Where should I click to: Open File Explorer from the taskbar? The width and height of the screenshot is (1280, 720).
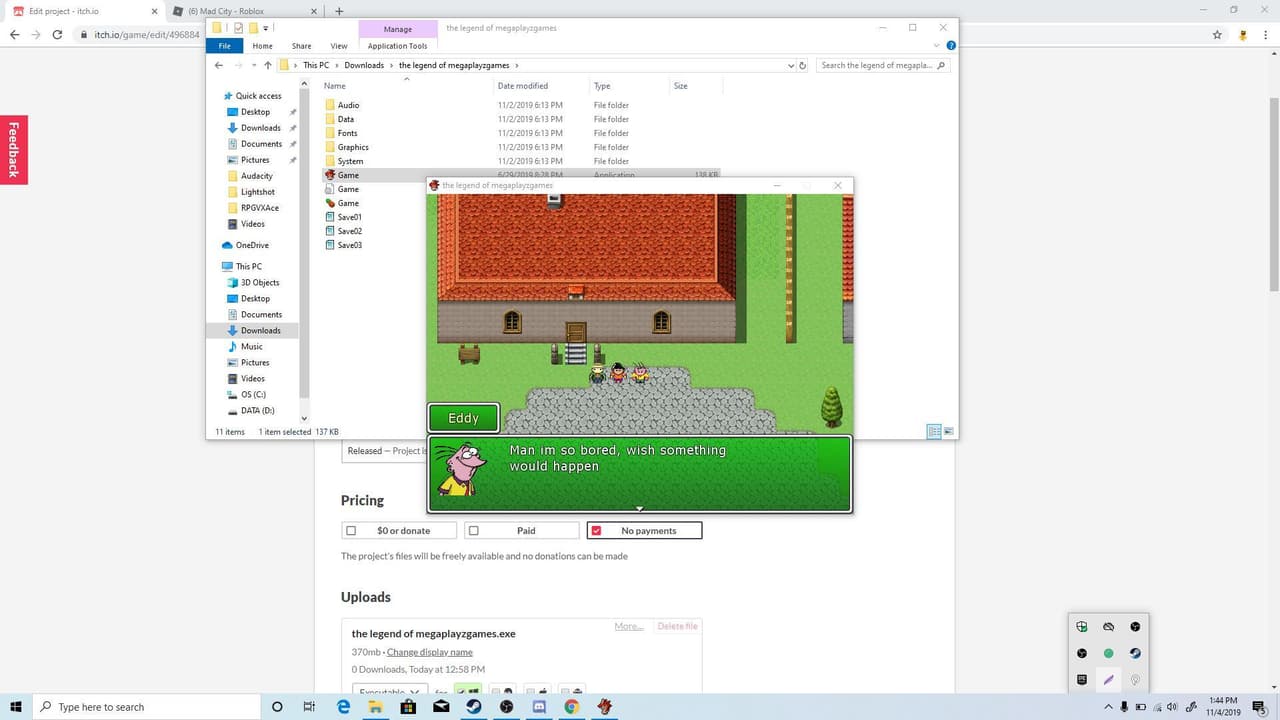pos(375,707)
